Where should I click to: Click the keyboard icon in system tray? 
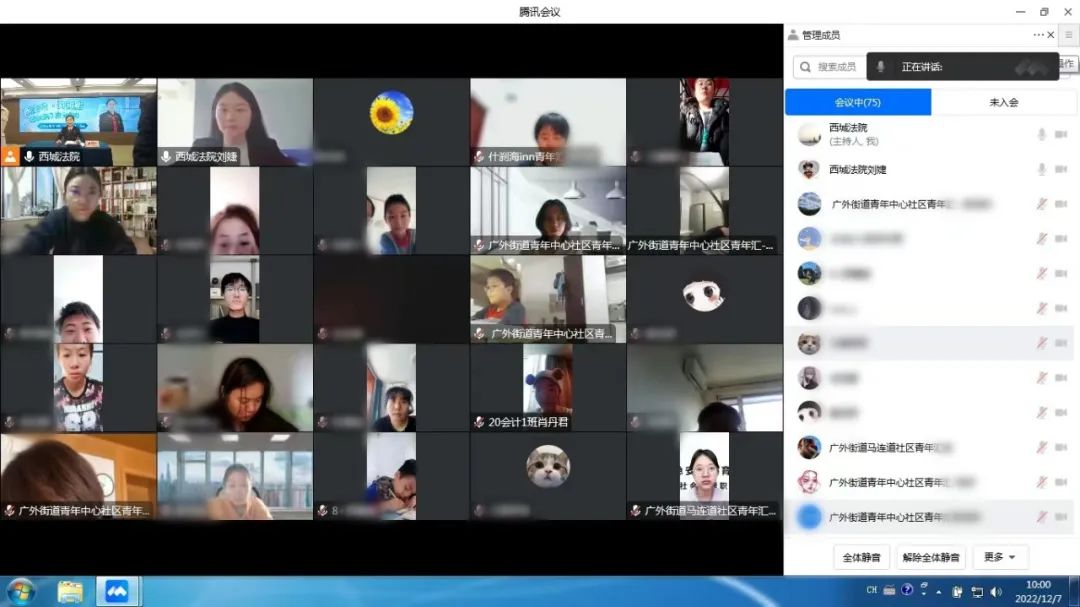889,590
